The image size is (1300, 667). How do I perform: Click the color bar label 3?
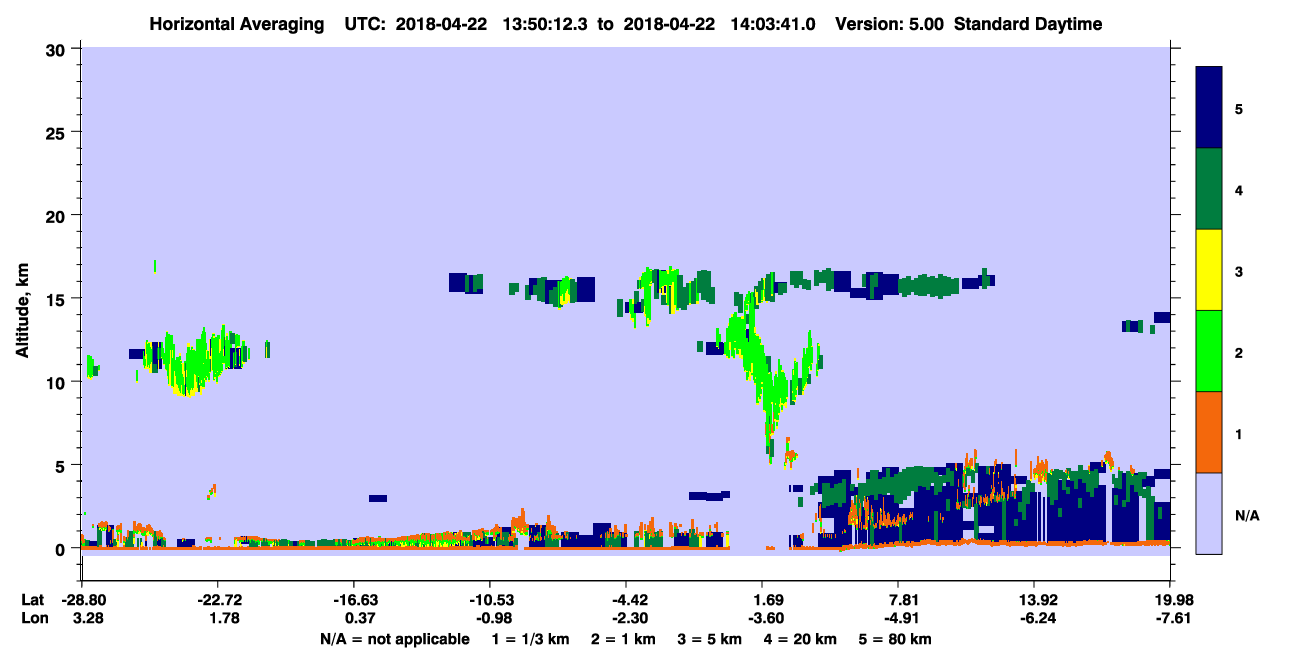tap(1239, 270)
